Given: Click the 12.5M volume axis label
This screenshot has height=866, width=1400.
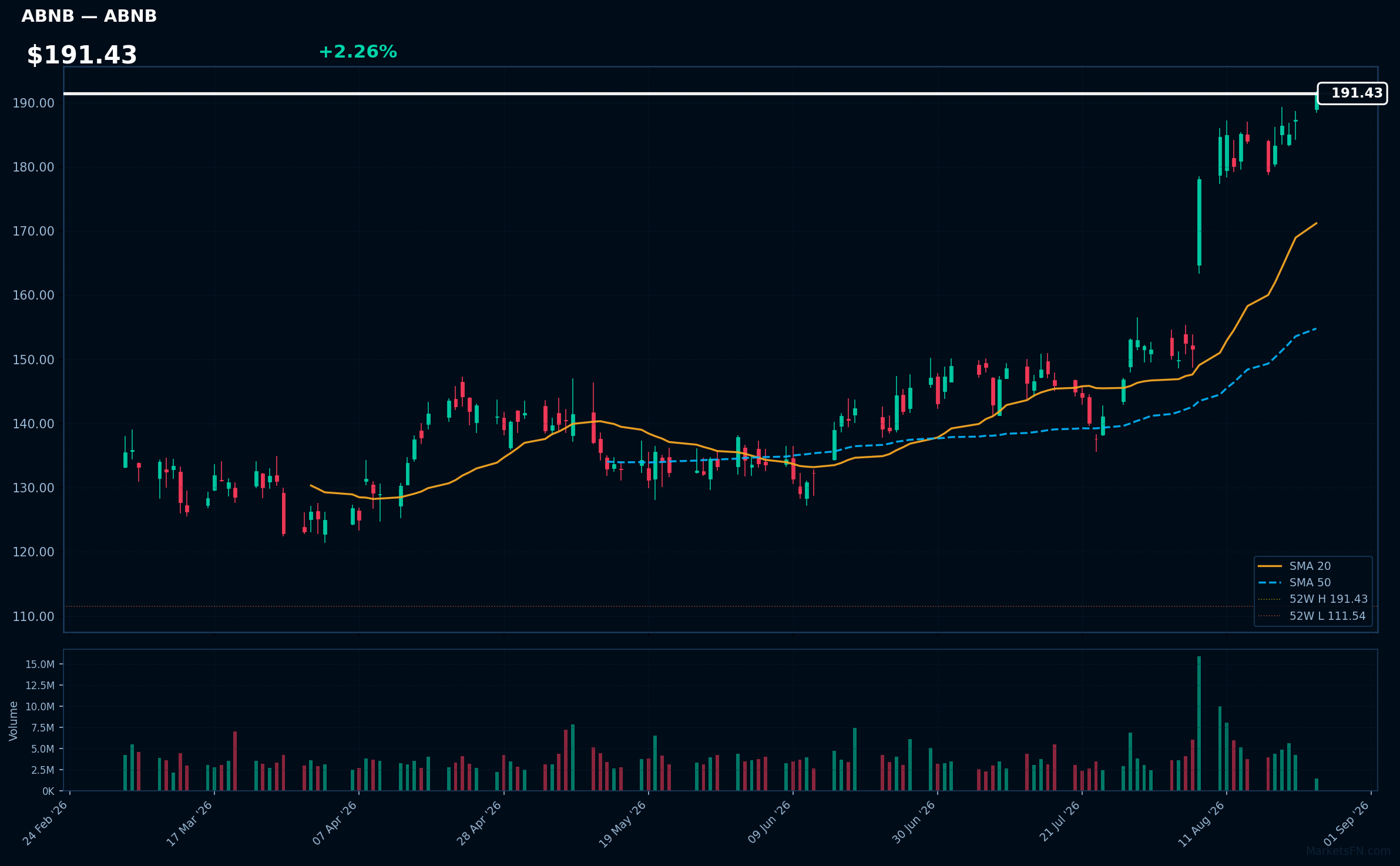Looking at the screenshot, I should [x=40, y=686].
